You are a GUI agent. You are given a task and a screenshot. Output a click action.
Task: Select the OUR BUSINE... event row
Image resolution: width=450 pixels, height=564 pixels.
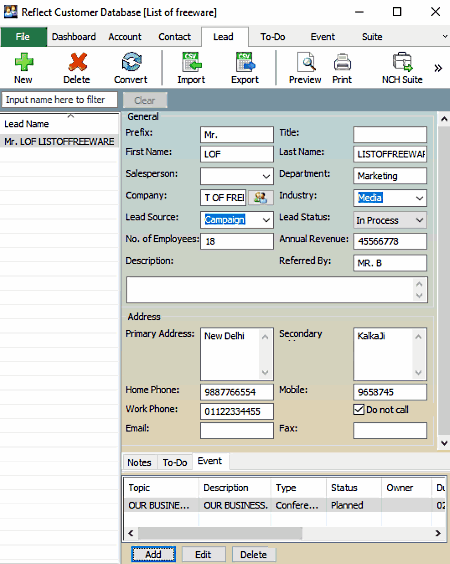pyautogui.click(x=284, y=505)
